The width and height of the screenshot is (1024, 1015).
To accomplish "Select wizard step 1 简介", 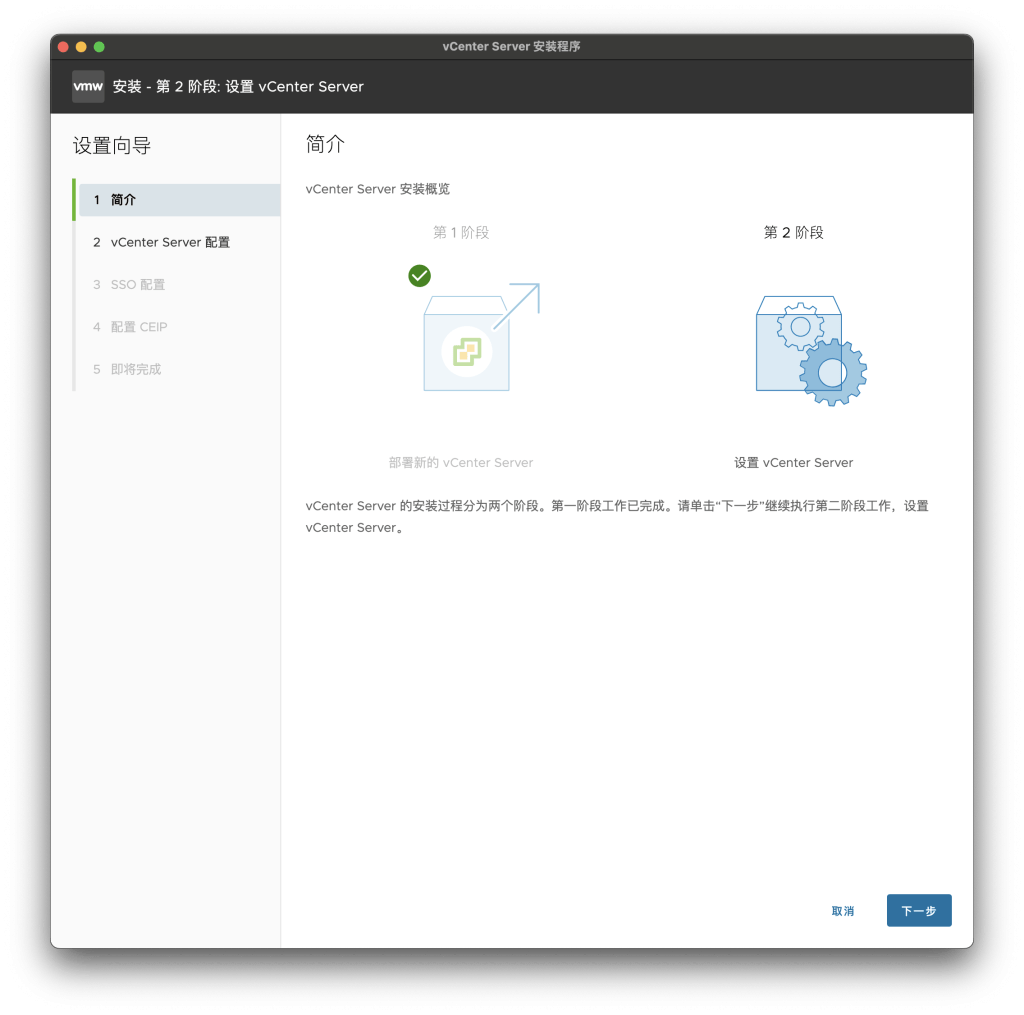I will [x=179, y=200].
